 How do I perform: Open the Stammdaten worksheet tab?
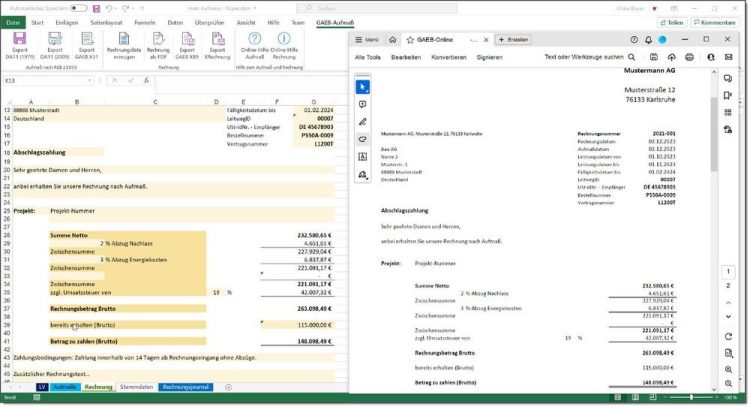136,386
